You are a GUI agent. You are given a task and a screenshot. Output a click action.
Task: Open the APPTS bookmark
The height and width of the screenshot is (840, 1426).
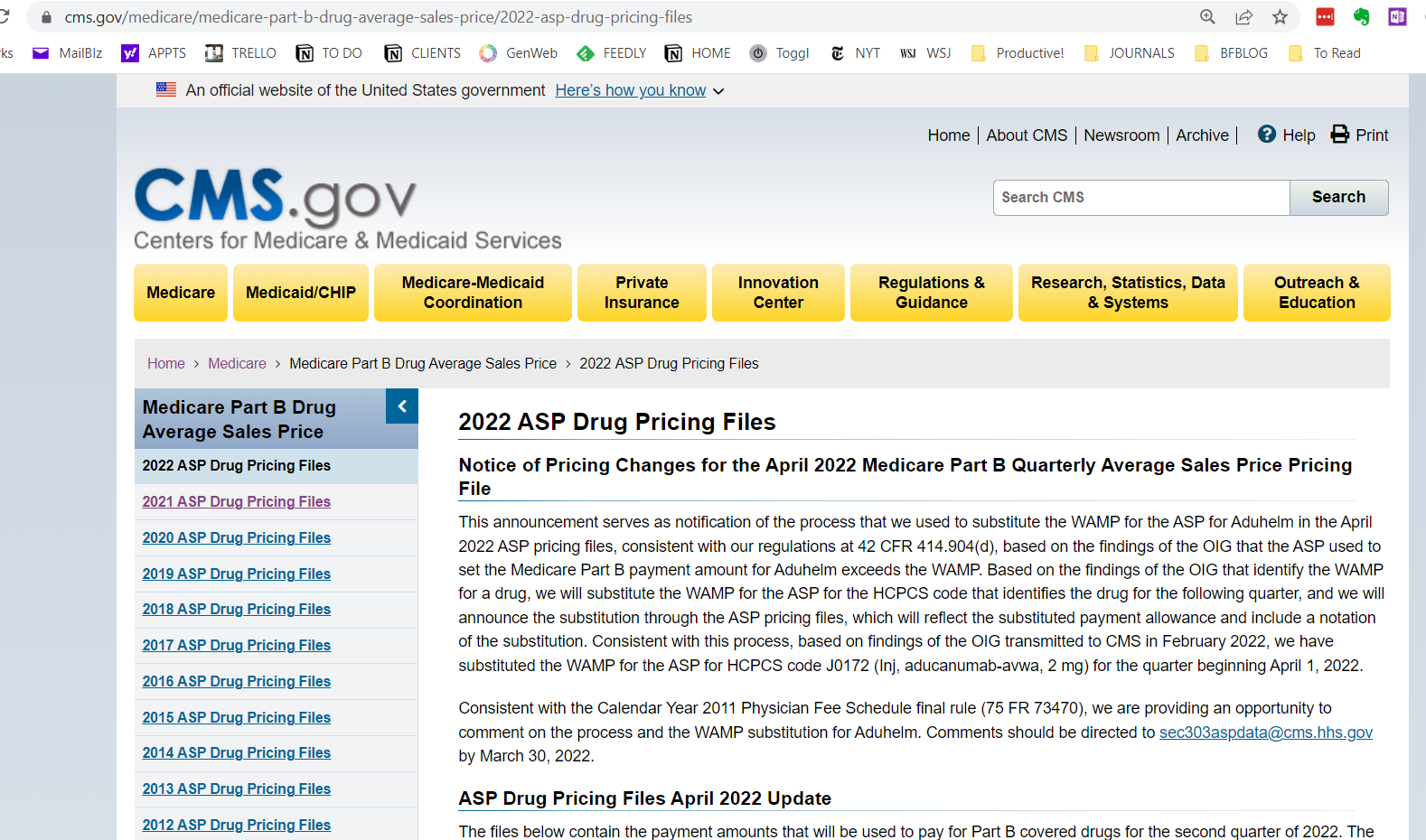155,53
